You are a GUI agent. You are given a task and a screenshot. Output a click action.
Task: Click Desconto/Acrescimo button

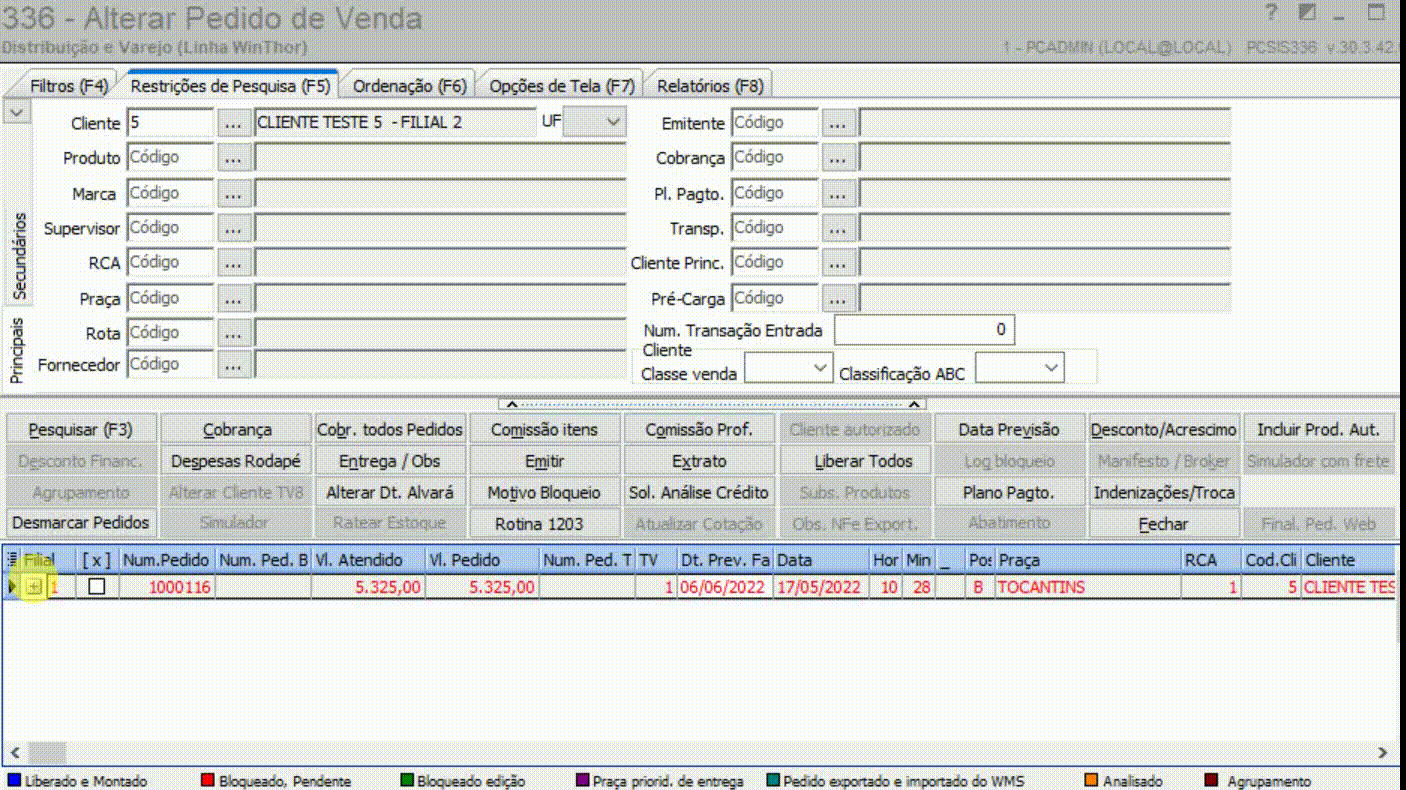[1164, 430]
